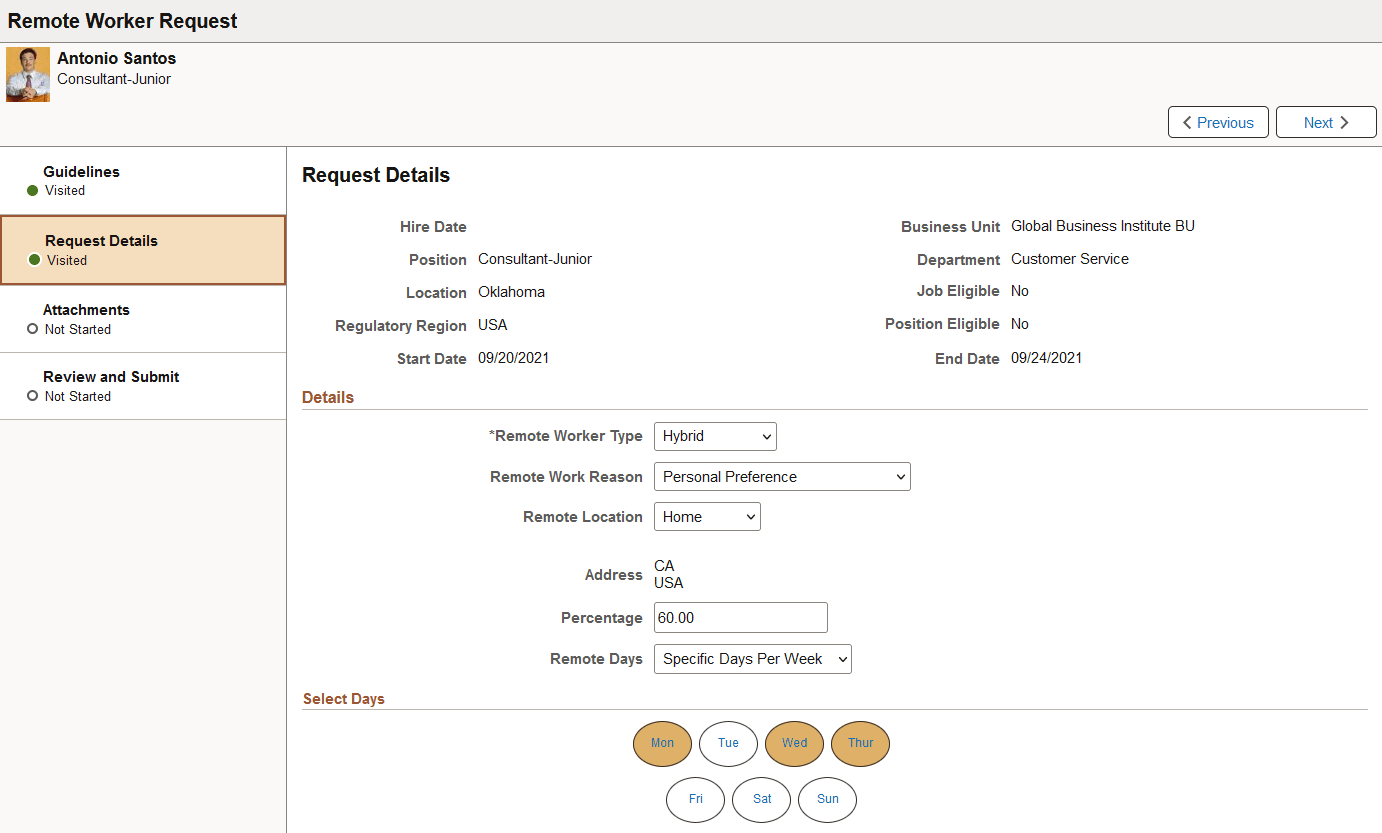Toggle off the Wed selection
Screen dimensions: 1382x833
[x=794, y=743]
